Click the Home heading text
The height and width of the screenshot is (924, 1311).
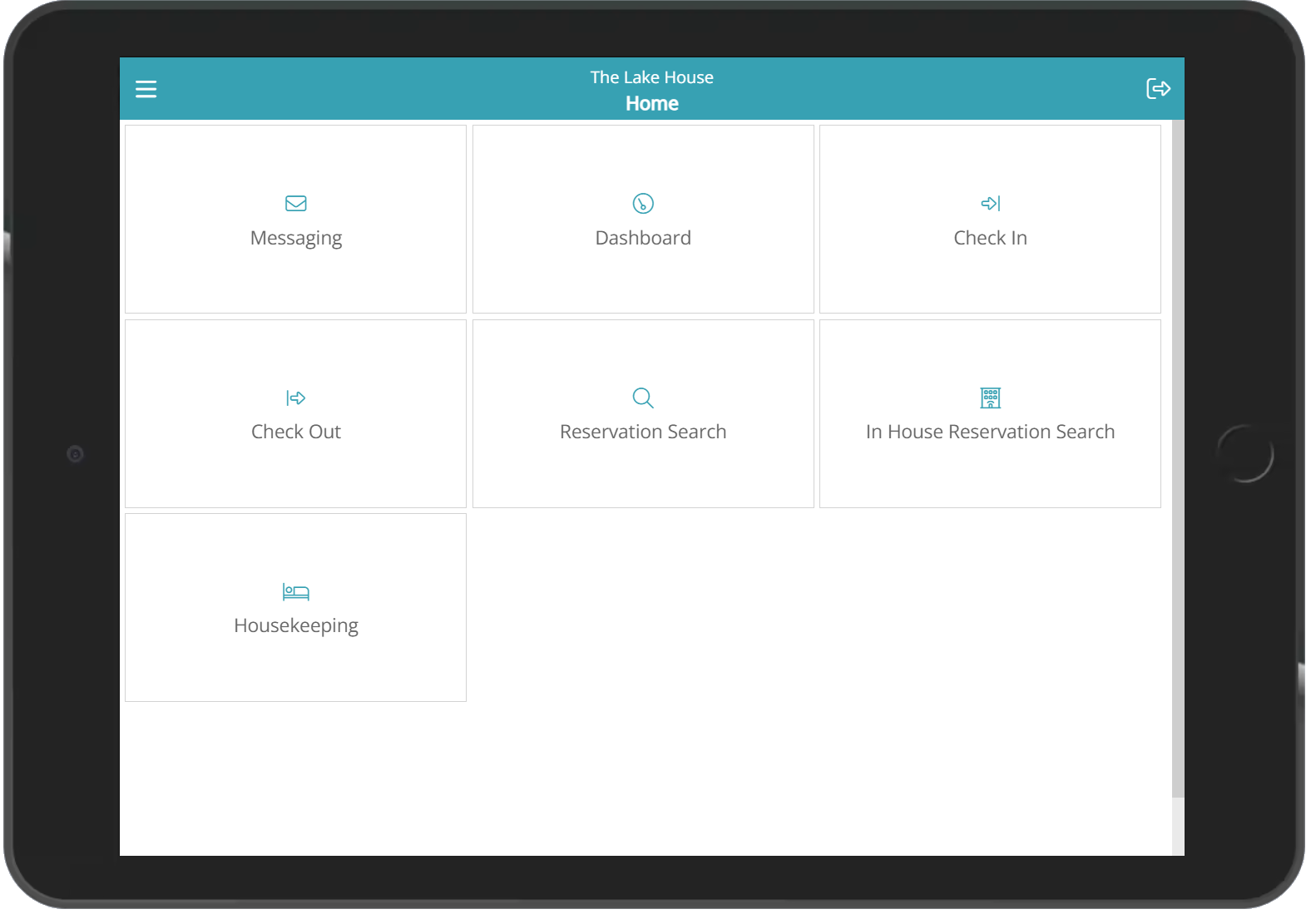pyautogui.click(x=652, y=104)
